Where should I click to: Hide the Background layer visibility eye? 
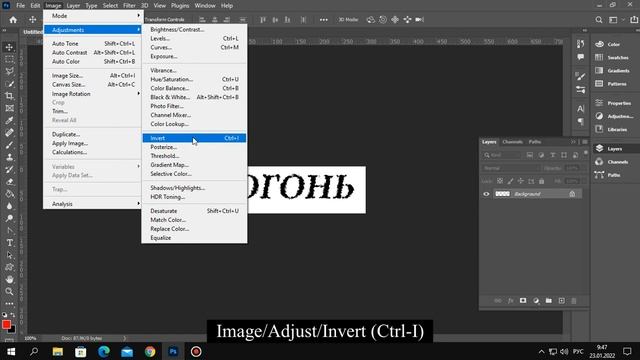(x=486, y=194)
